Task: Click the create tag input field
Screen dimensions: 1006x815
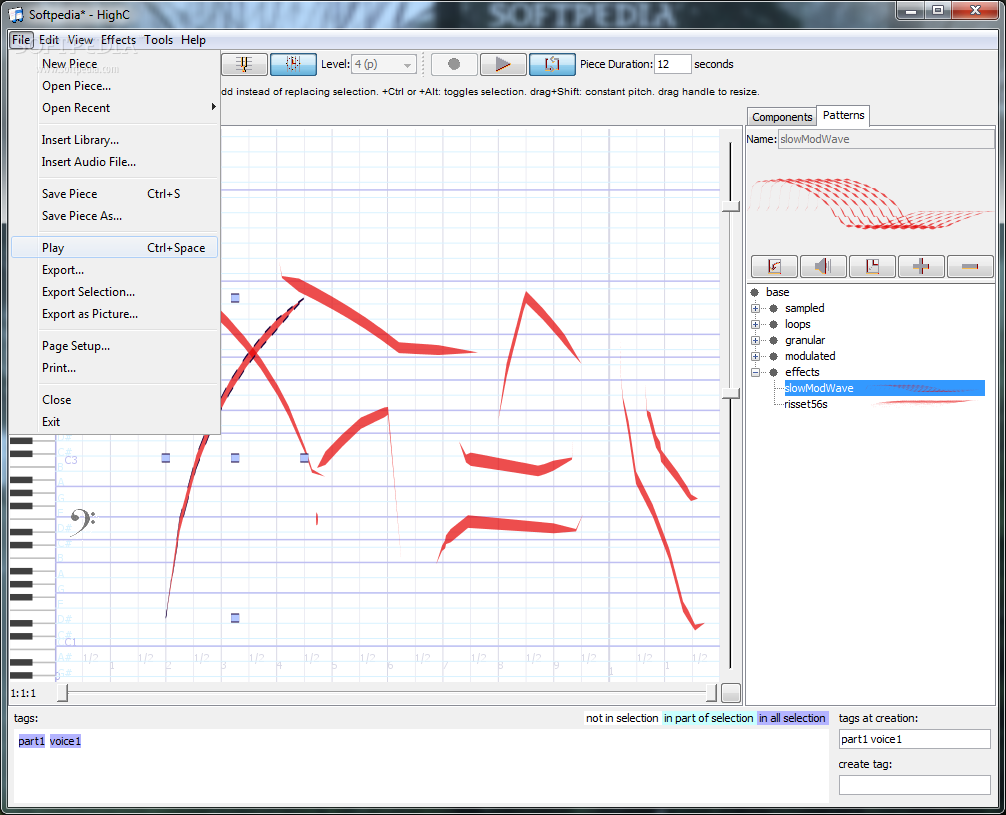Action: (x=914, y=785)
